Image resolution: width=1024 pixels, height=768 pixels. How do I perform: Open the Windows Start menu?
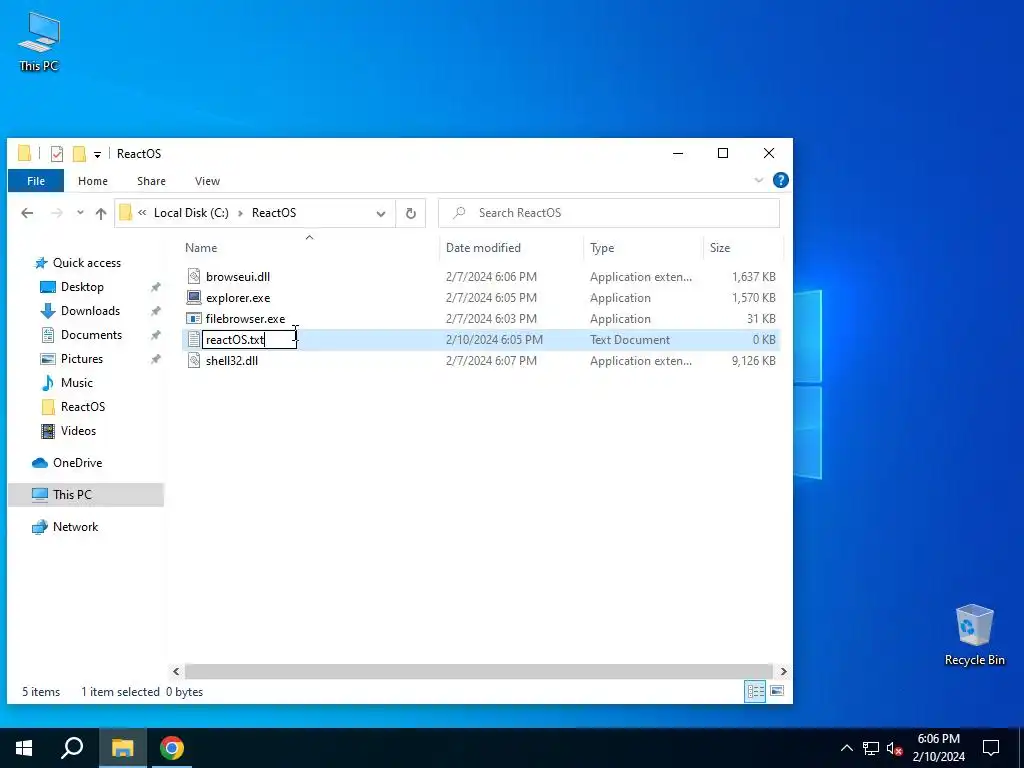[x=24, y=748]
